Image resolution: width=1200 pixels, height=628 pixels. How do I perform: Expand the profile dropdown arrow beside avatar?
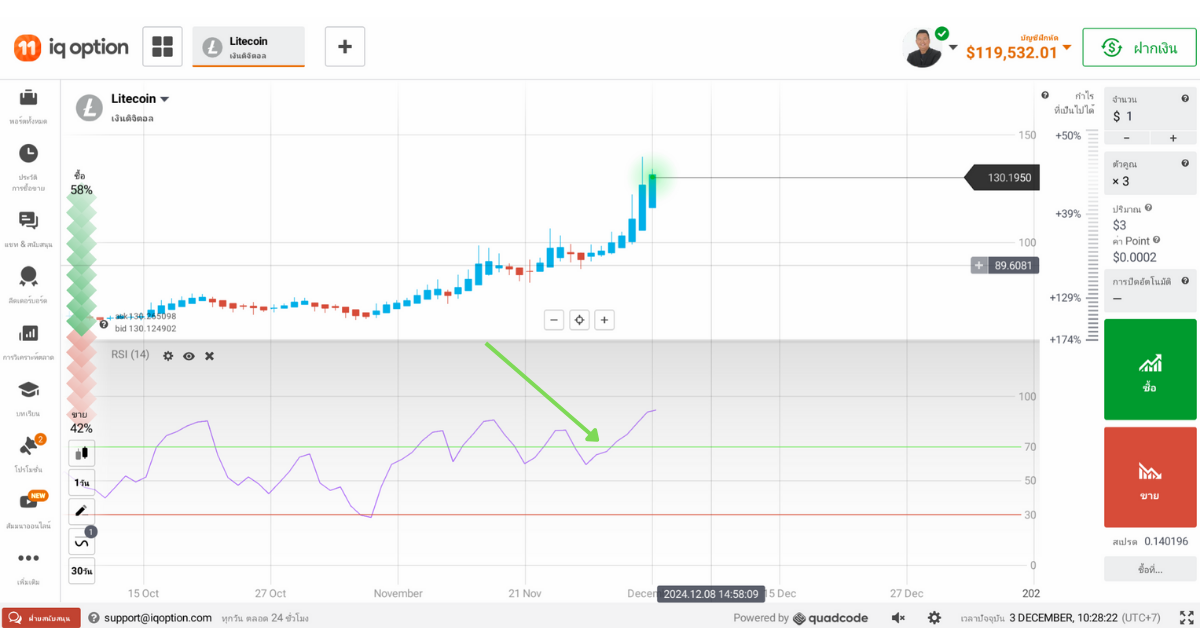[953, 47]
